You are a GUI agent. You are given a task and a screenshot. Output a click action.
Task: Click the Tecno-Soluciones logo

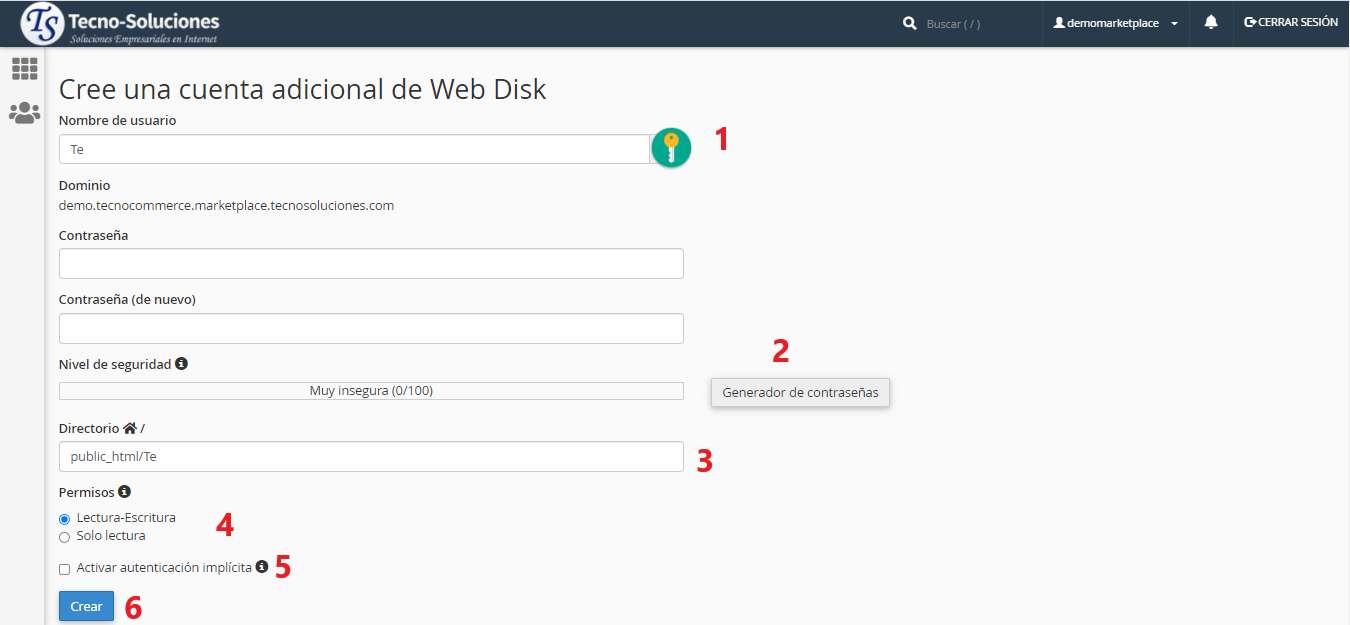(x=120, y=24)
